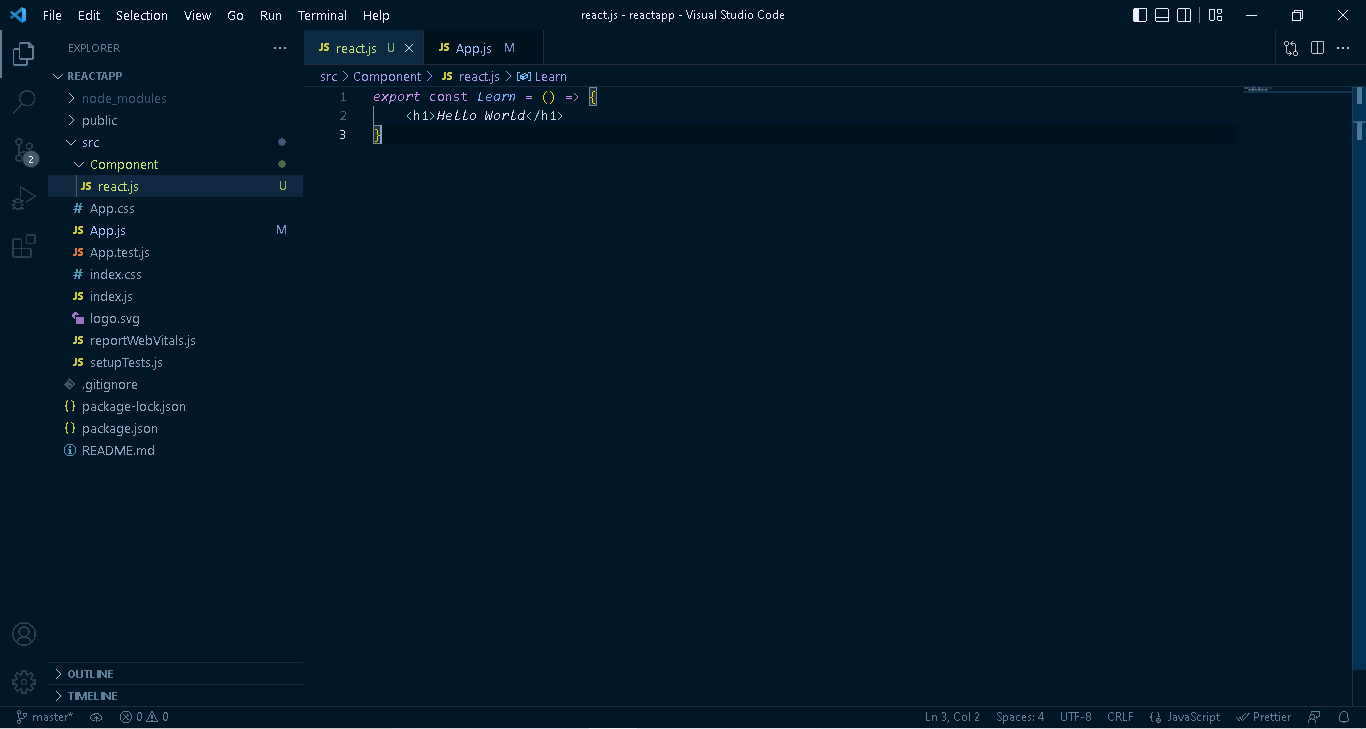Viewport: 1366px width, 729px height.
Task: Open setupTests.js file
Action: coord(175,362)
